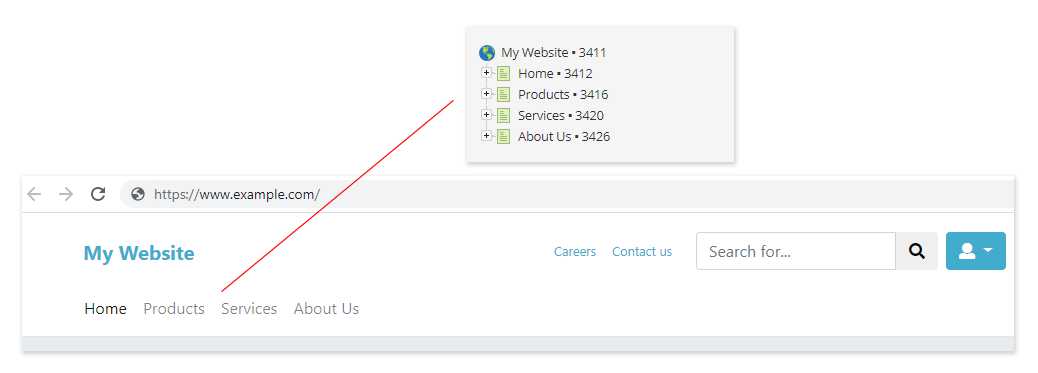The image size is (1038, 373).
Task: Click the browser back arrow
Action: click(x=34, y=194)
